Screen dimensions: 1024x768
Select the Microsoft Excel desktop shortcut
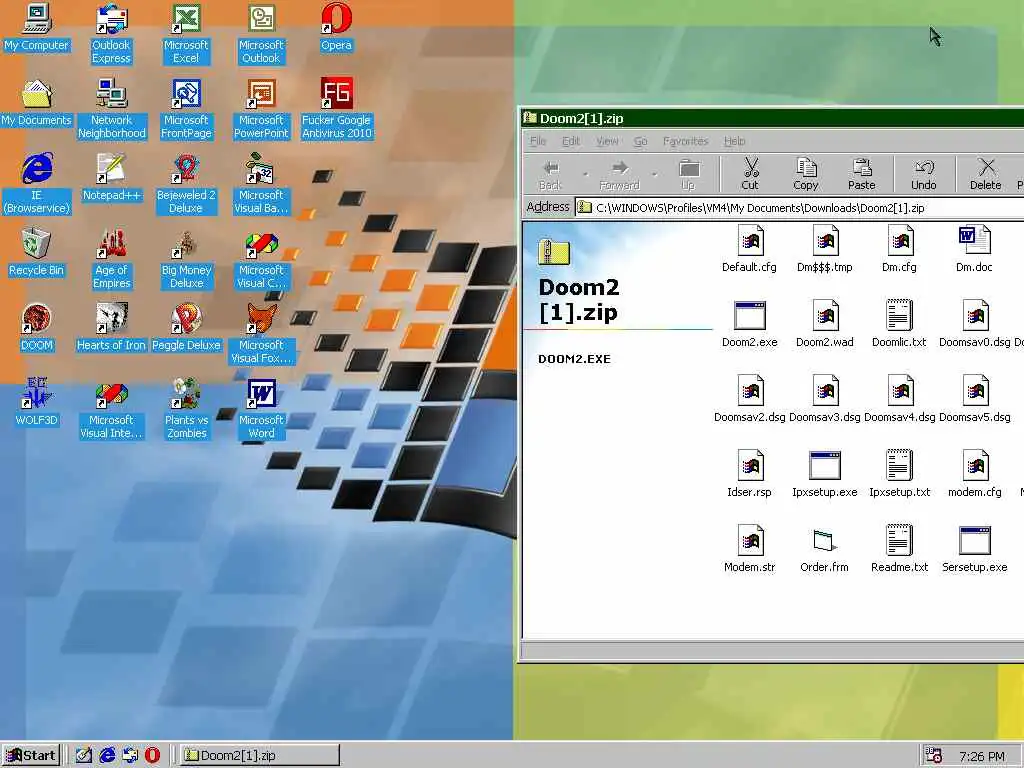[186, 33]
